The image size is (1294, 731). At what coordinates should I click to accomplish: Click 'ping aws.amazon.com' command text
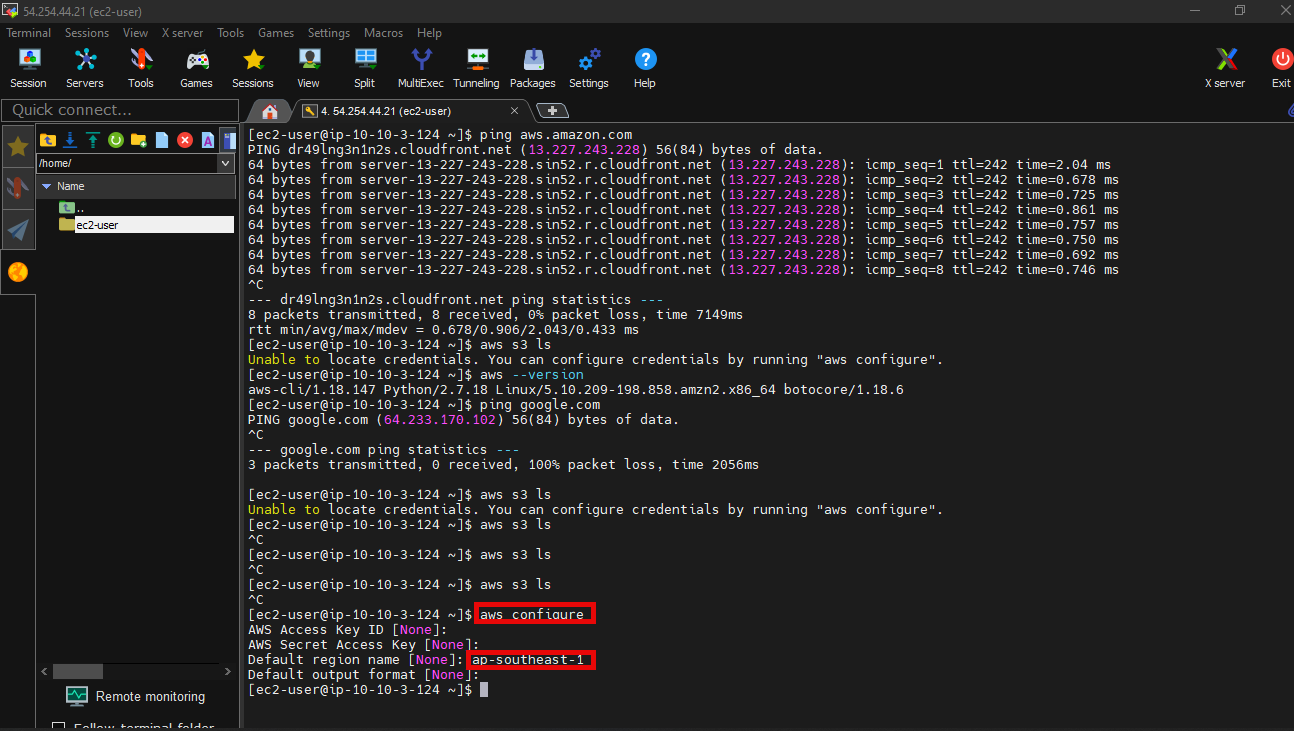point(556,135)
